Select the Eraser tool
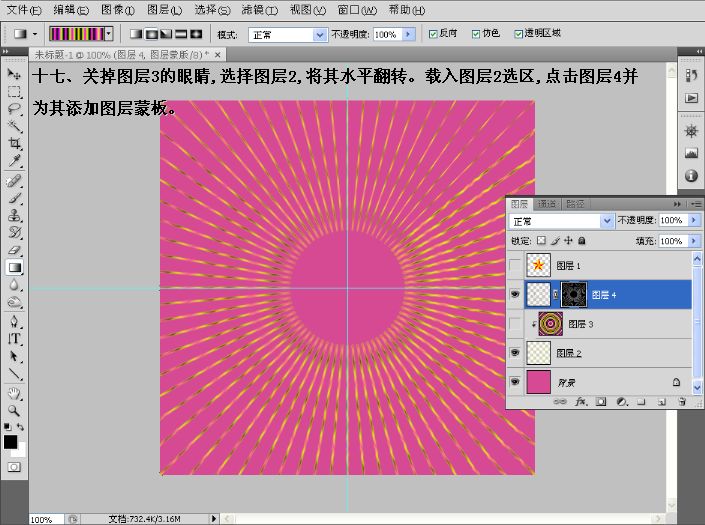Screen dimensions: 705x525 coord(14,250)
